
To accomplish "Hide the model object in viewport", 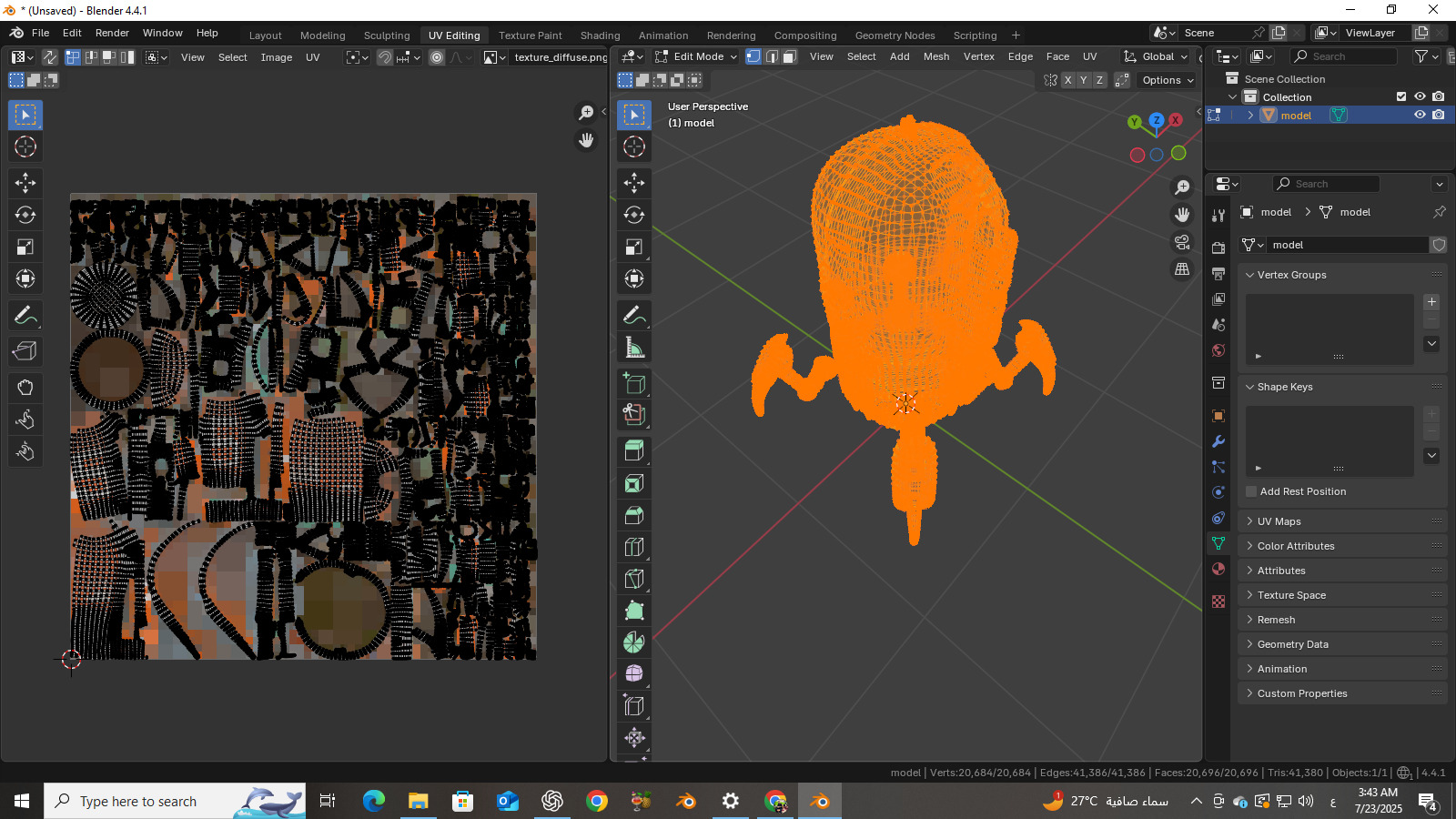I will tap(1420, 115).
